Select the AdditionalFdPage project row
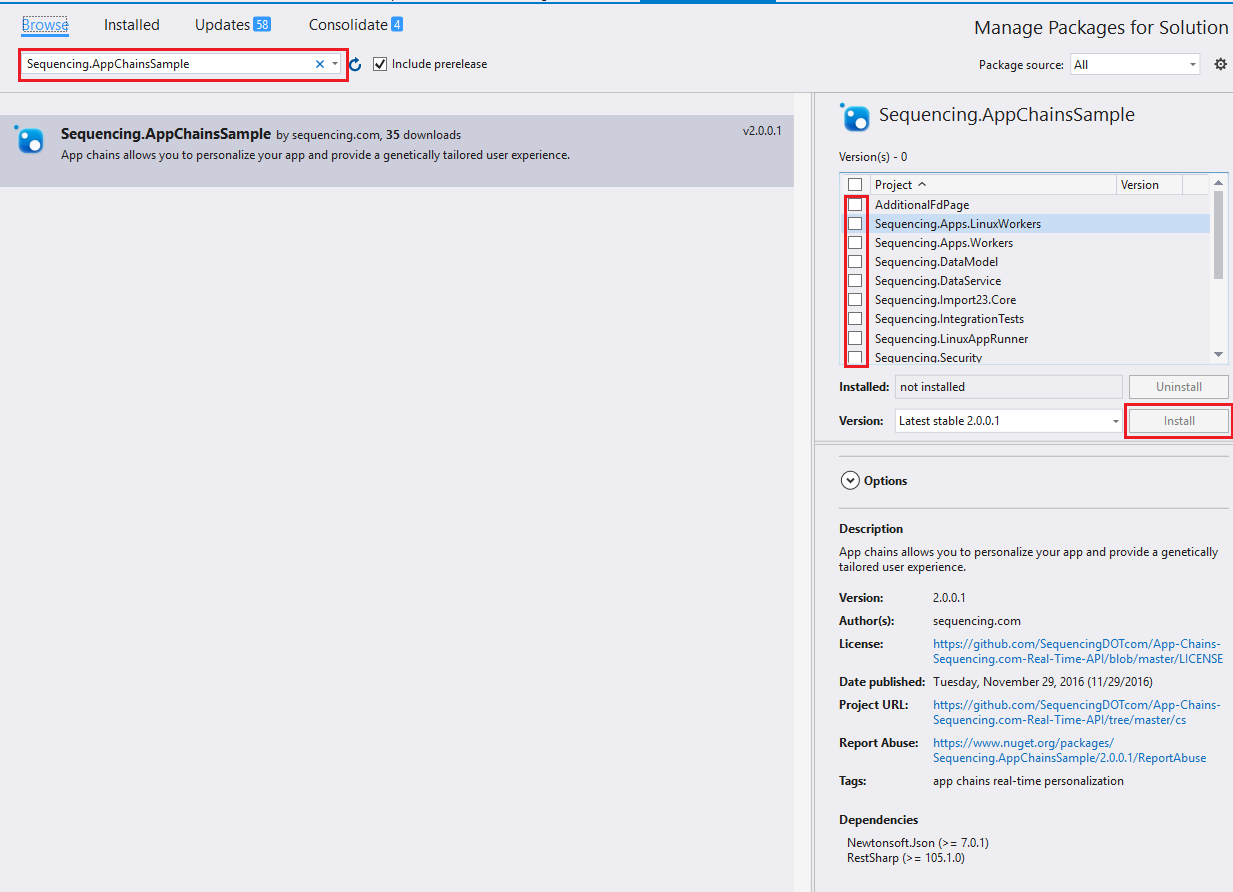 1026,205
